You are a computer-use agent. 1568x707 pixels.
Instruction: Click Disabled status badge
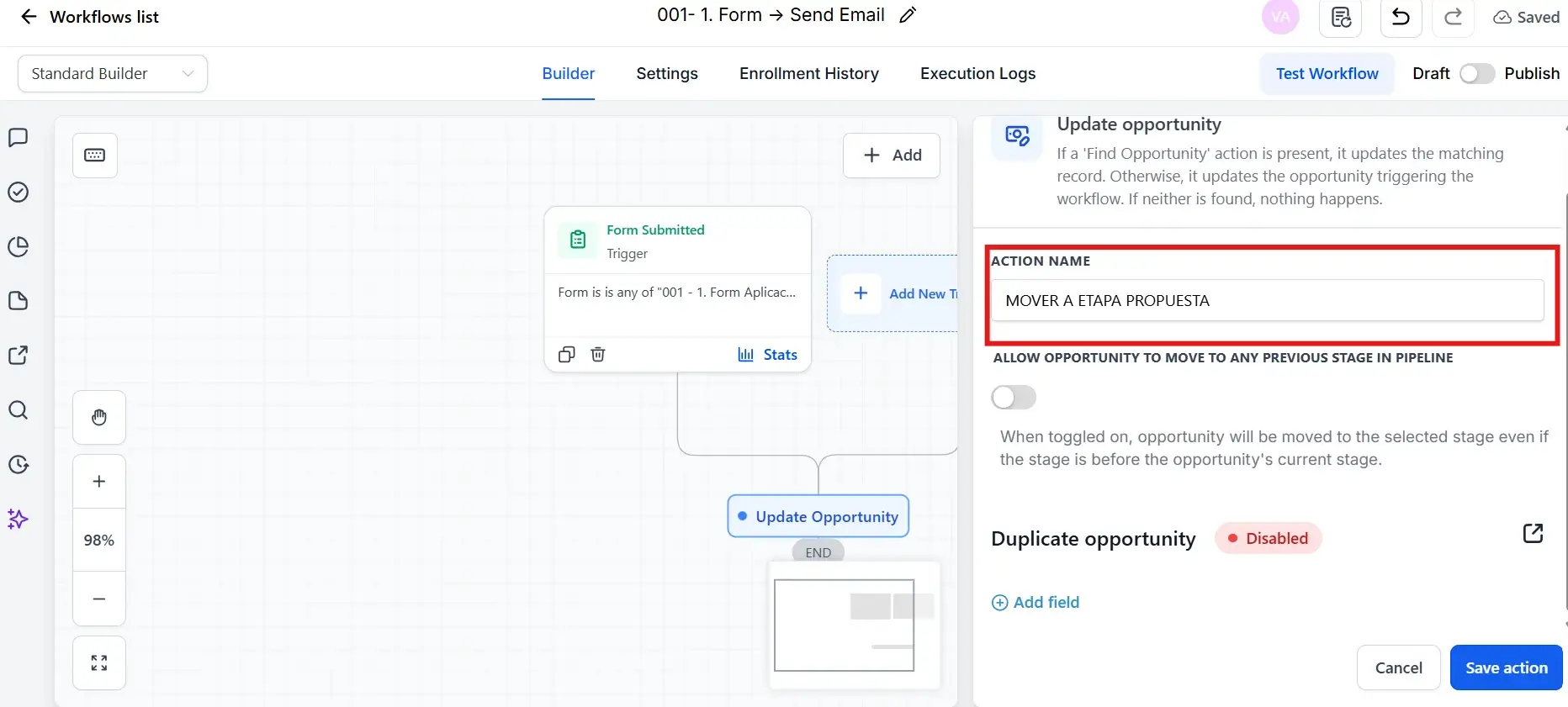click(x=1269, y=539)
